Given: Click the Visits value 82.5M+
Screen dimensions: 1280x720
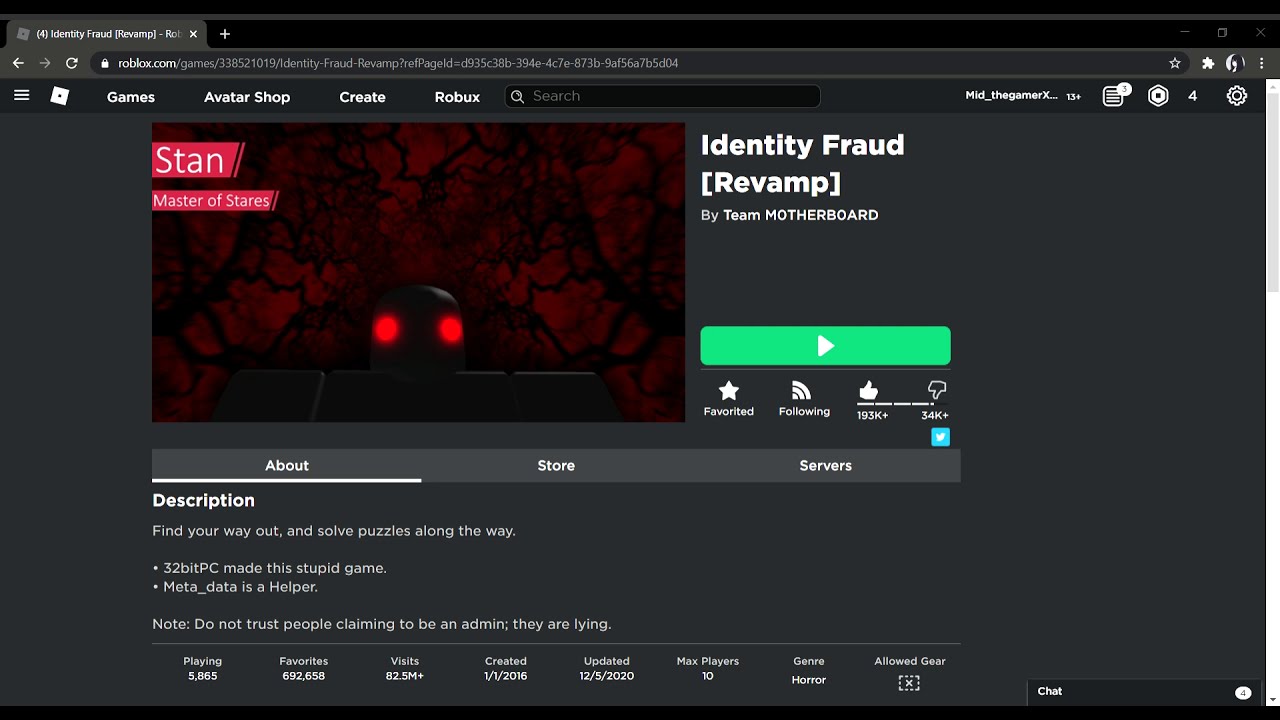Looking at the screenshot, I should [x=405, y=676].
